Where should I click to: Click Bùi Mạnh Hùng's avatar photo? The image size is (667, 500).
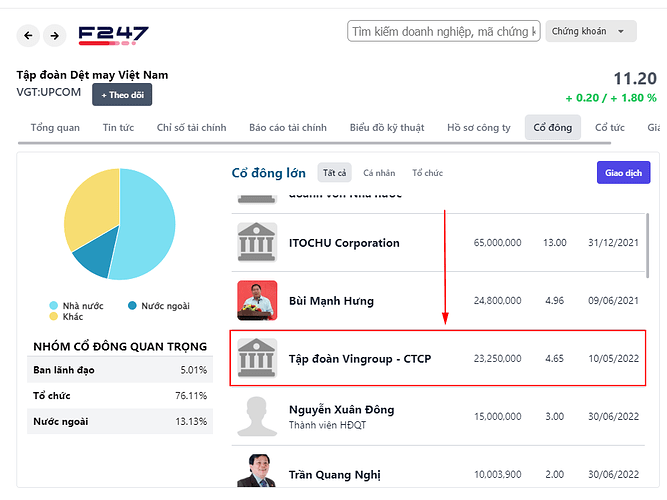click(x=257, y=300)
